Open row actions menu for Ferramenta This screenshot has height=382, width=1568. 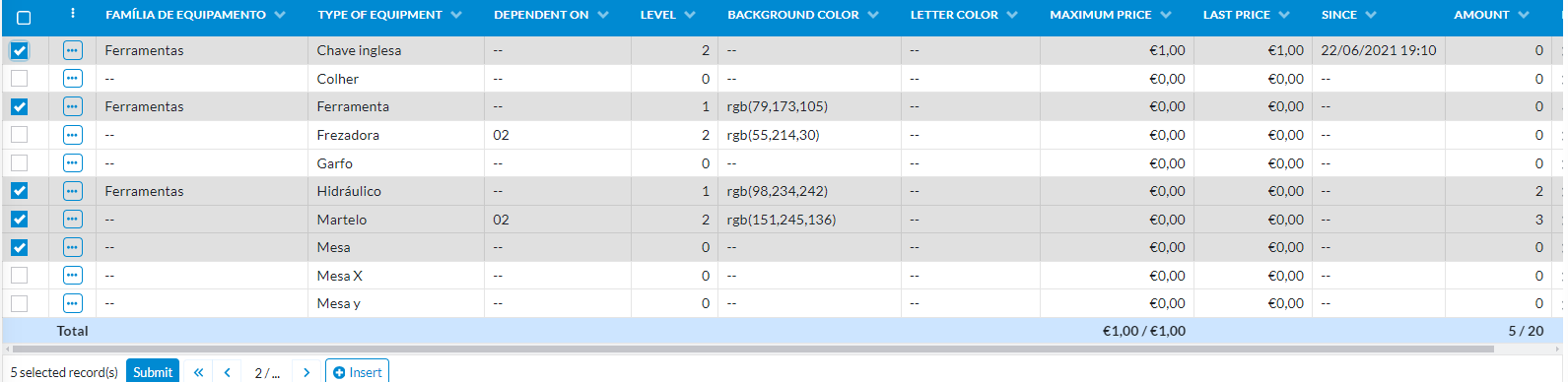(72, 106)
